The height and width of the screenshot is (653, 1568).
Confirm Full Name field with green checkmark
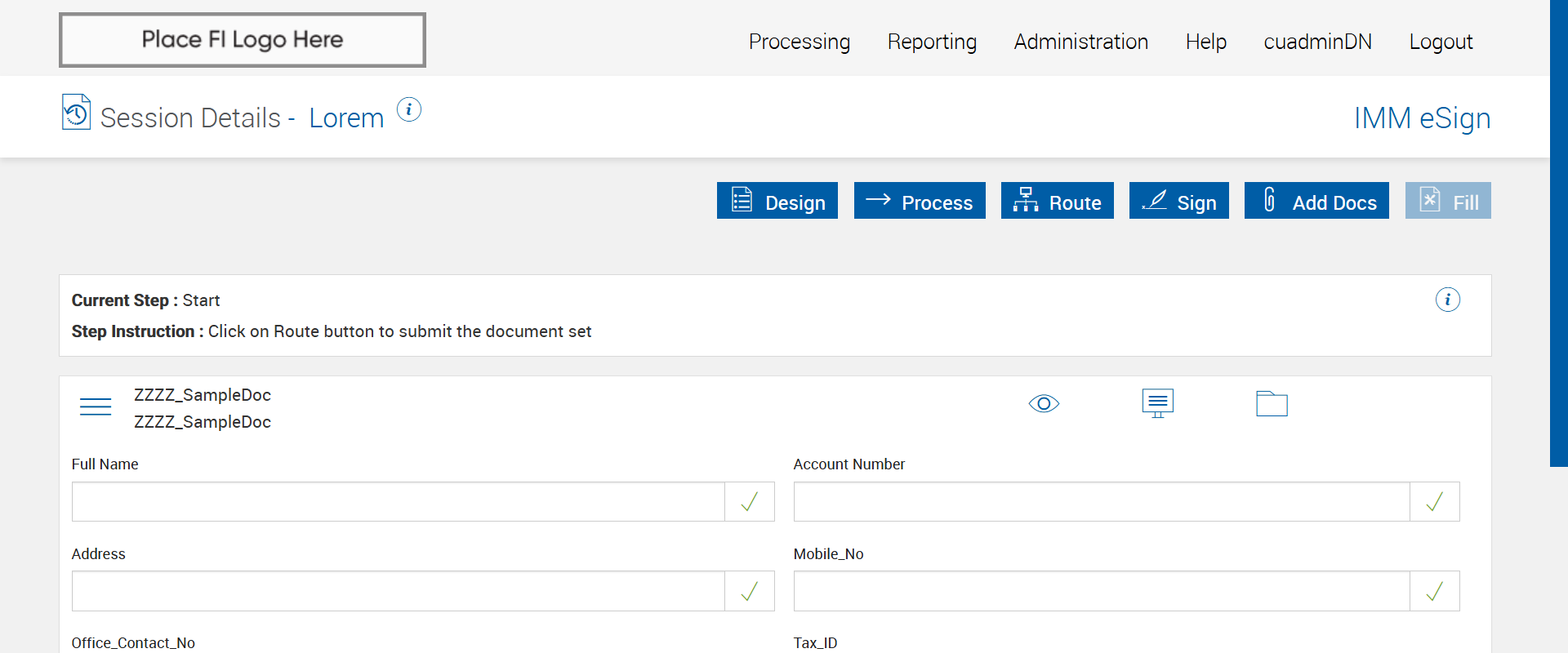point(749,502)
